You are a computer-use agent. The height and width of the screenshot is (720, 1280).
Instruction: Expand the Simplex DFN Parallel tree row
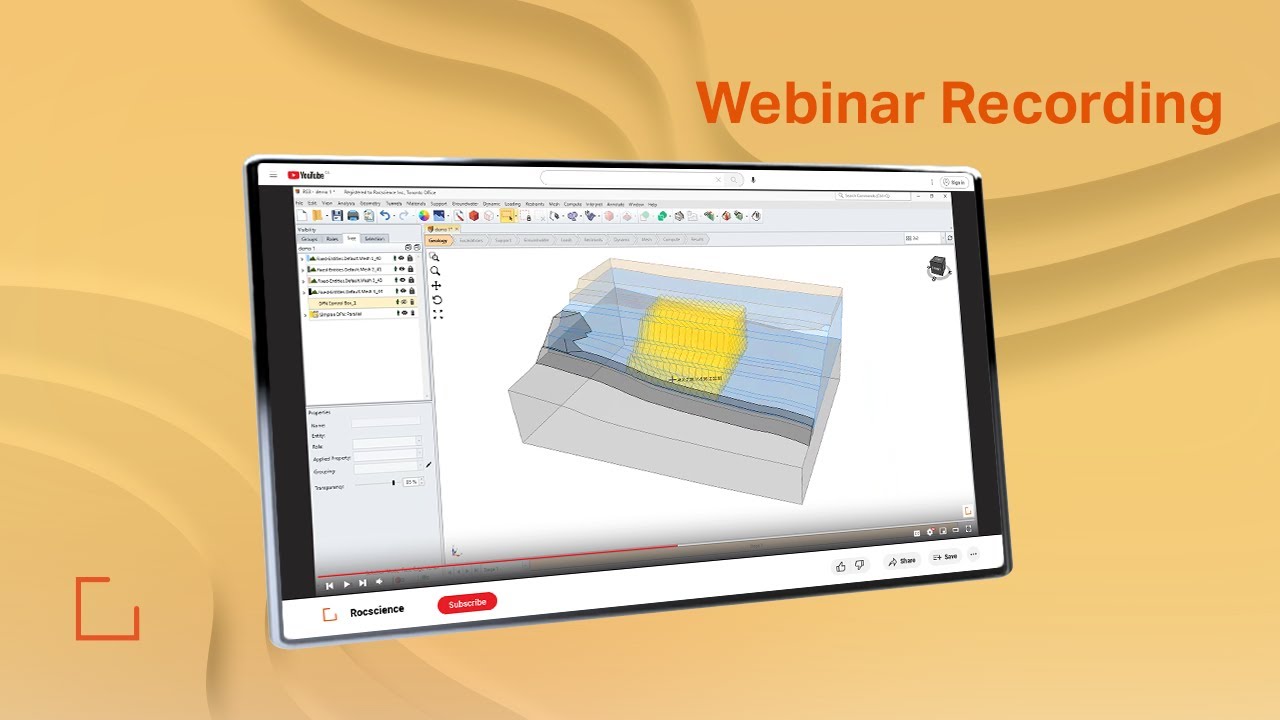coord(305,315)
